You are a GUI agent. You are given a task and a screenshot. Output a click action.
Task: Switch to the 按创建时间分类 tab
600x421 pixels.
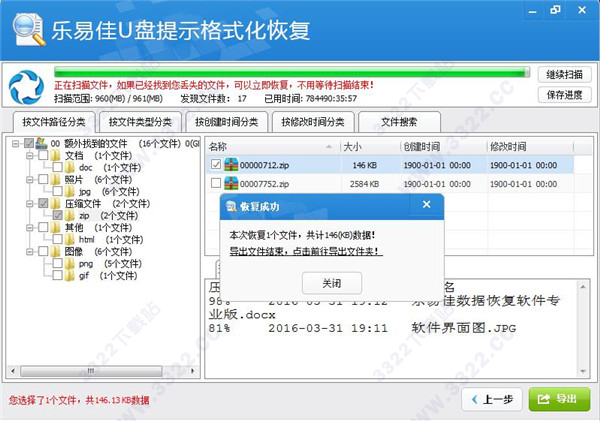(227, 122)
